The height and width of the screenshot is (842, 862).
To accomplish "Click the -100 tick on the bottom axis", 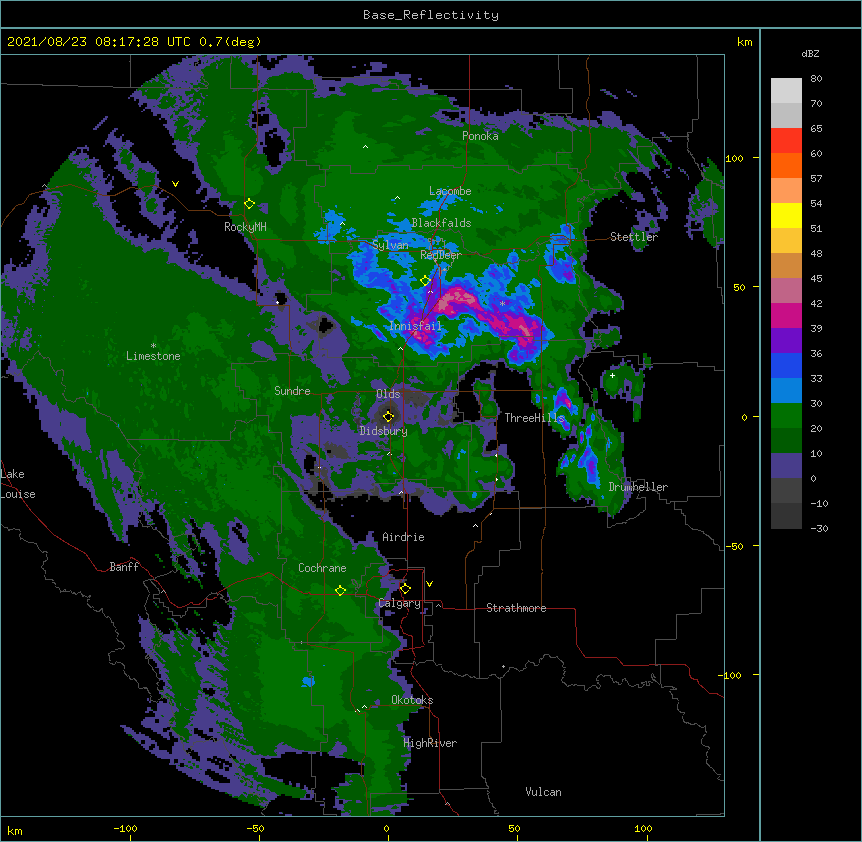I will tap(125, 828).
